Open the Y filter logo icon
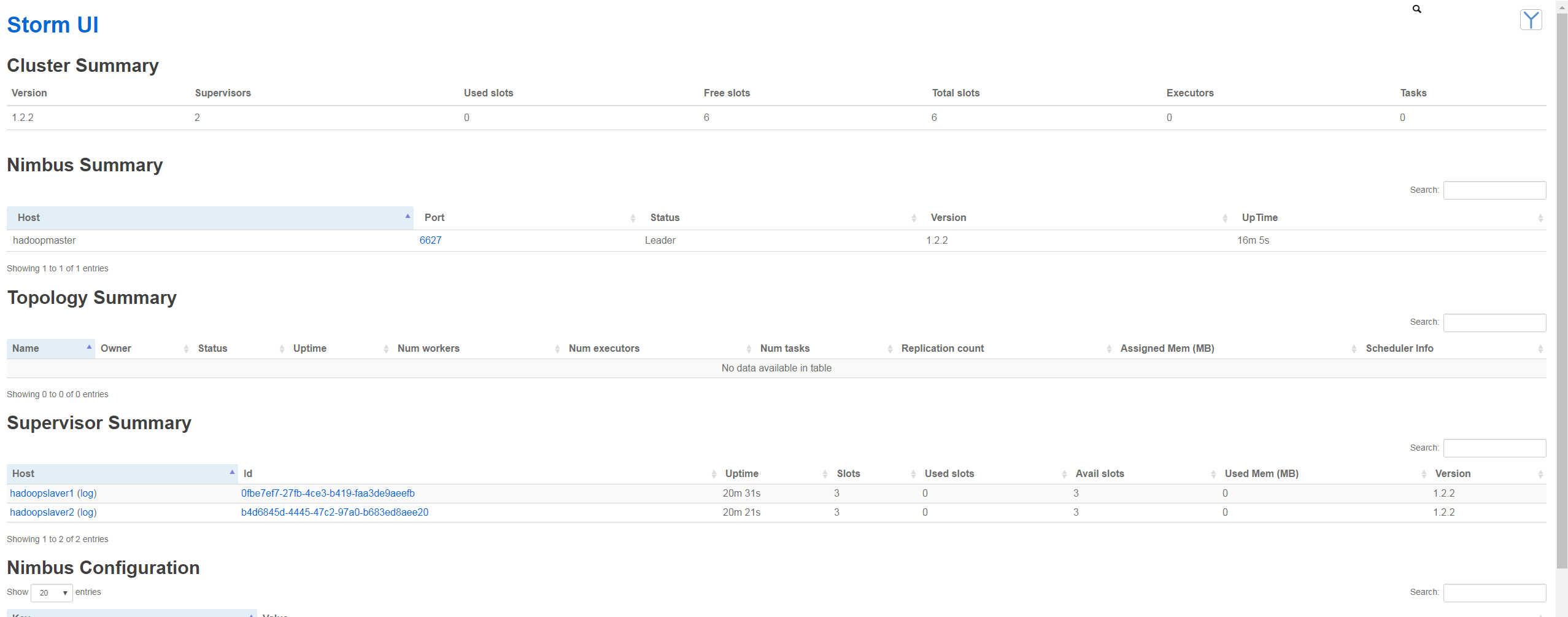This screenshot has width=1568, height=617. 1531,20
